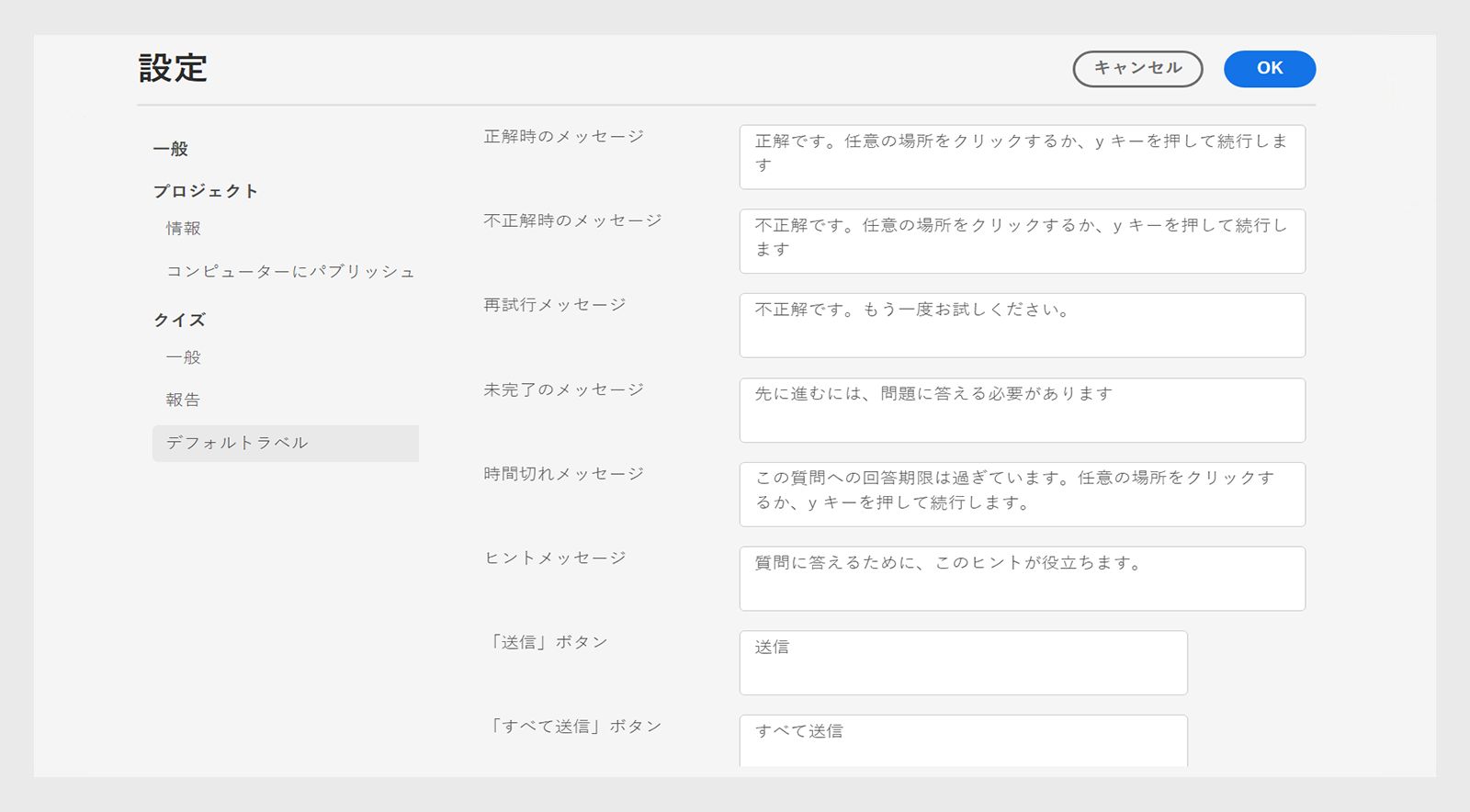
Task: Click the 不正解時のメッセージ text field
Action: point(1022,242)
